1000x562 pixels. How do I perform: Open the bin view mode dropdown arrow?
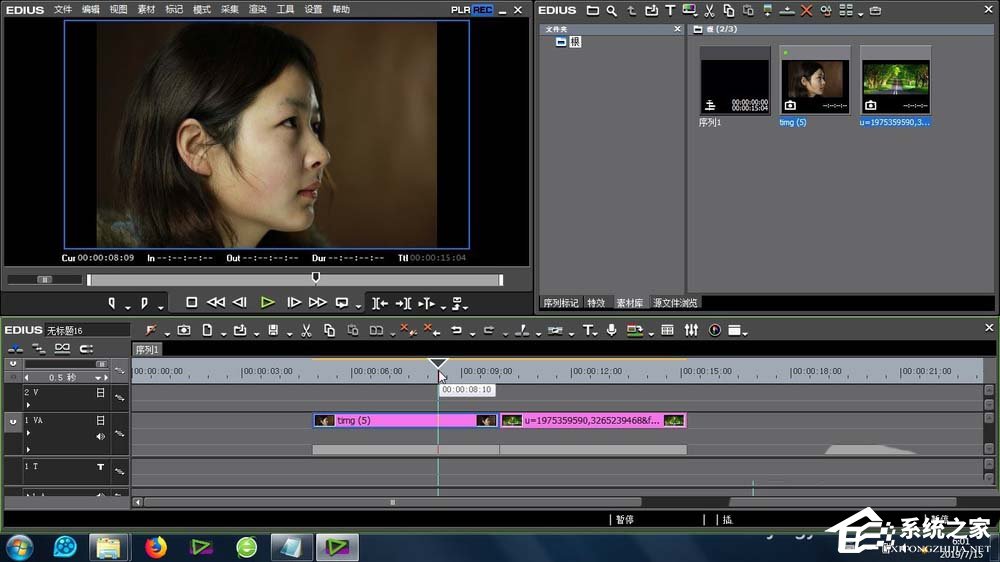(859, 12)
